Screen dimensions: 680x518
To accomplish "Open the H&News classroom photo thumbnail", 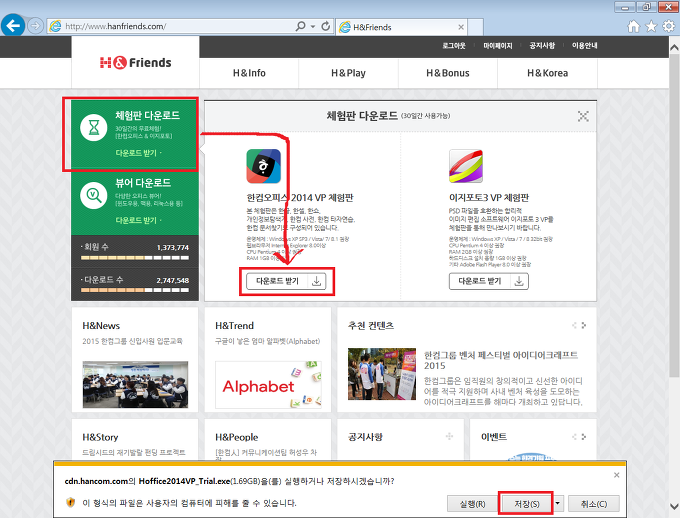I will point(135,384).
